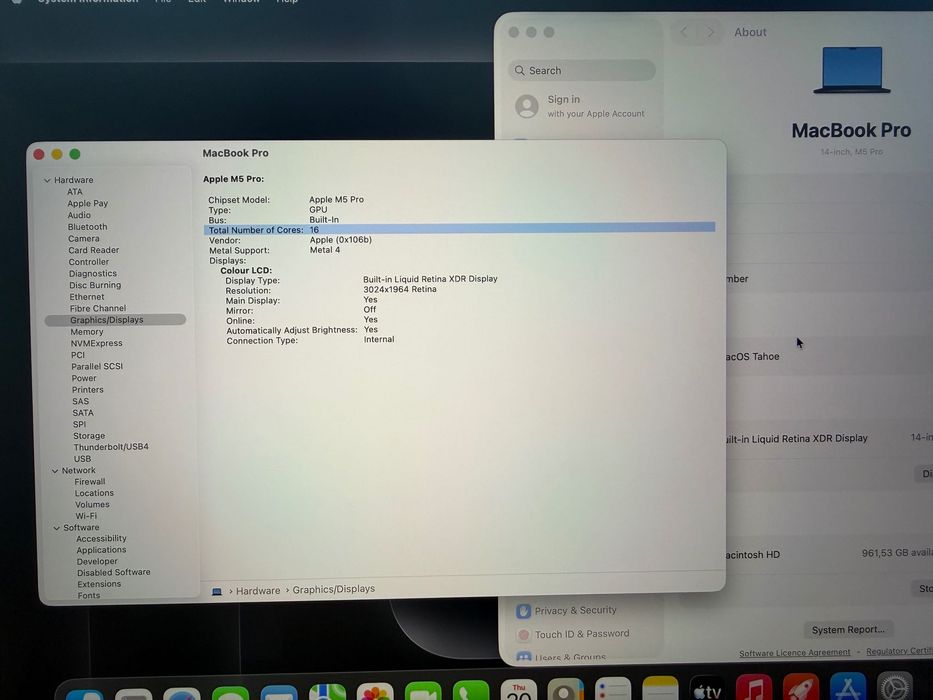This screenshot has height=700, width=933.
Task: Open Parallel SCSI in the sidebar
Action: point(97,366)
